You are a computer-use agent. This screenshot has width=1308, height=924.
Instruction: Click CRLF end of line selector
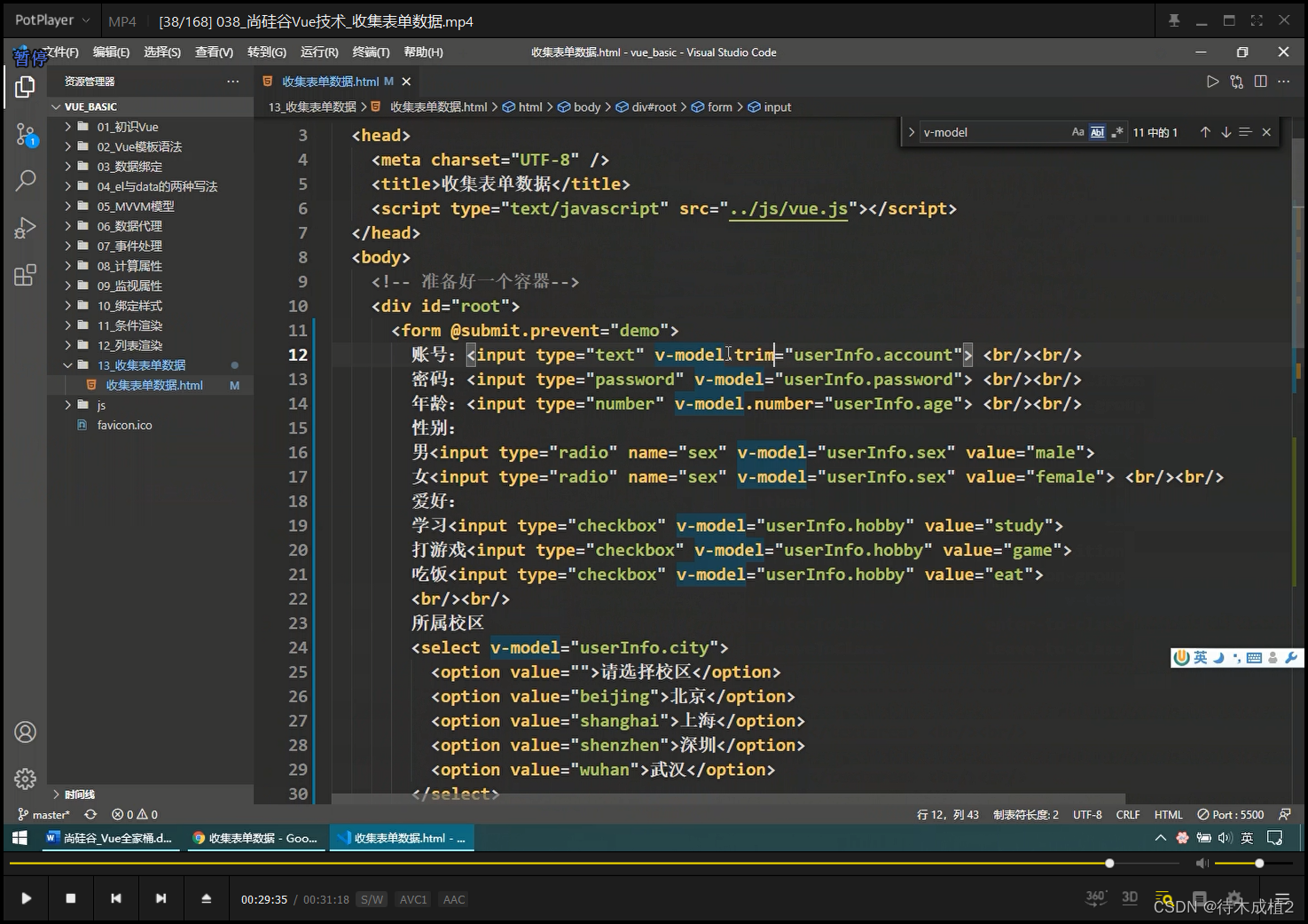1128,814
